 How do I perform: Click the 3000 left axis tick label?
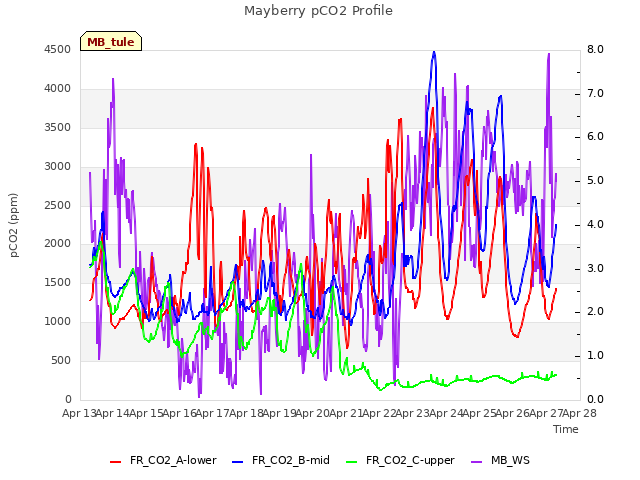58,167
